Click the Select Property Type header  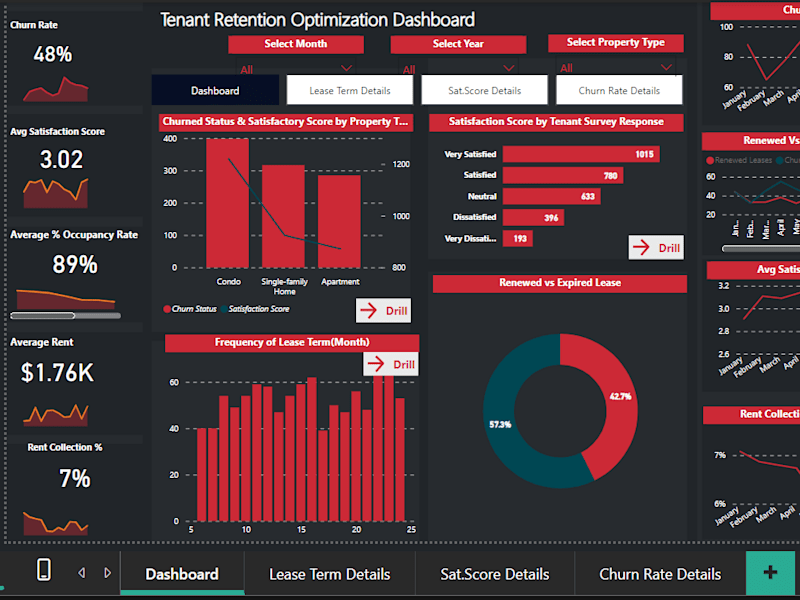pos(616,42)
